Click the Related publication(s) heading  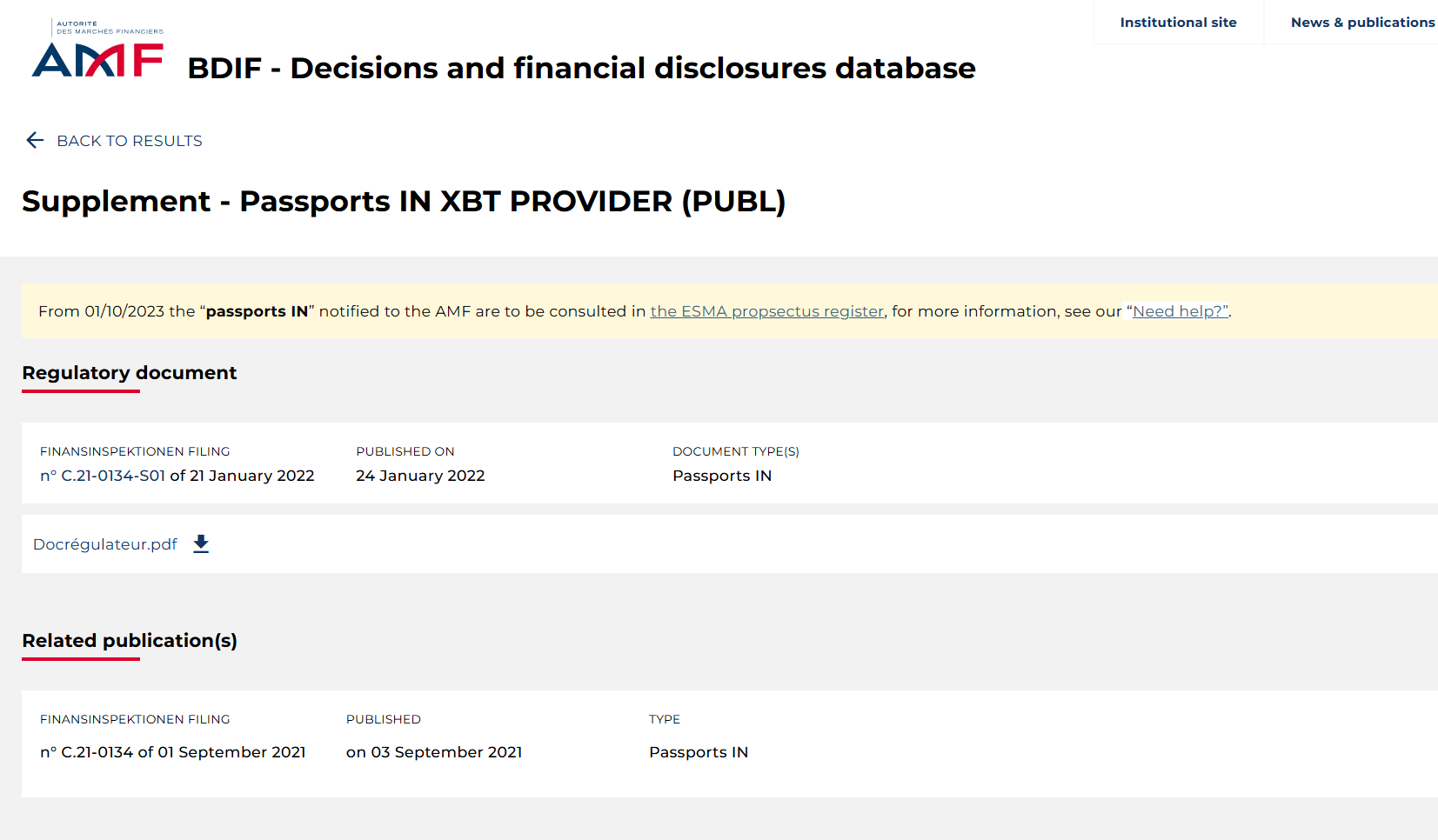[x=130, y=640]
